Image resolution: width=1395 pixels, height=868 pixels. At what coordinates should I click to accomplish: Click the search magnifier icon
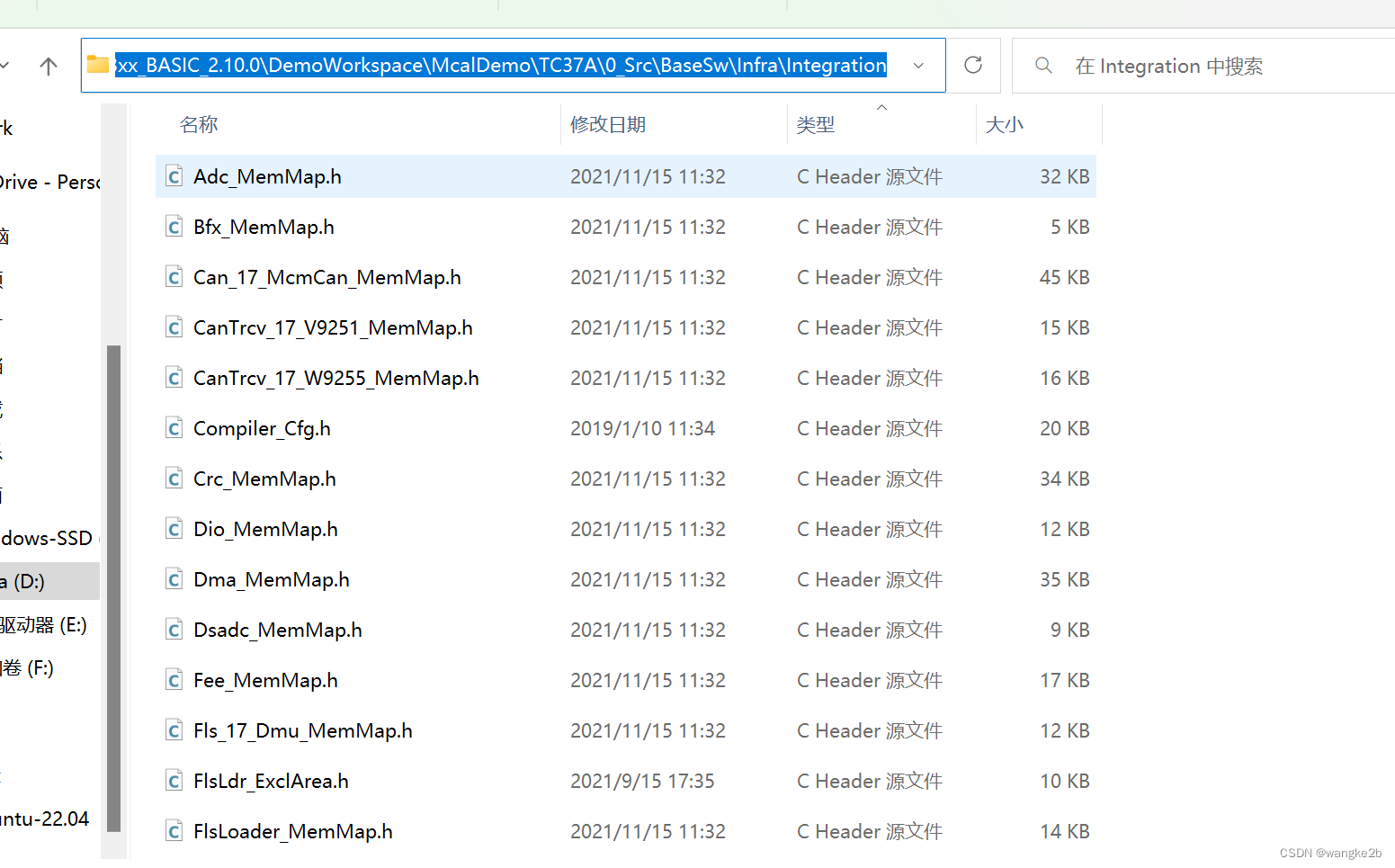(1043, 65)
